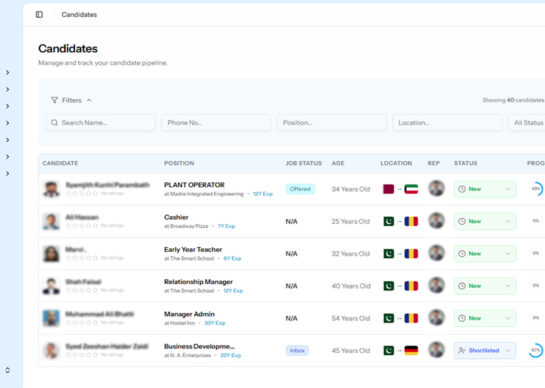Image resolution: width=545 pixels, height=388 pixels.
Task: Click the Romania flag in Early Year Teacher row
Action: coord(411,253)
